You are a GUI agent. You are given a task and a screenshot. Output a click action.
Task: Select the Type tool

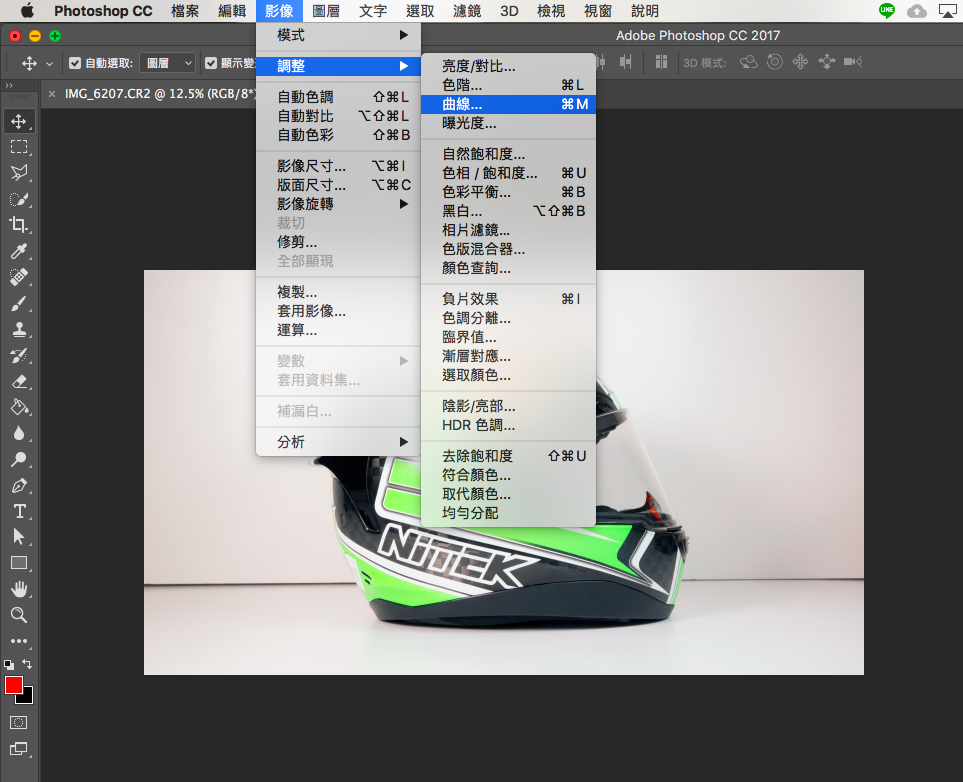pos(19,511)
